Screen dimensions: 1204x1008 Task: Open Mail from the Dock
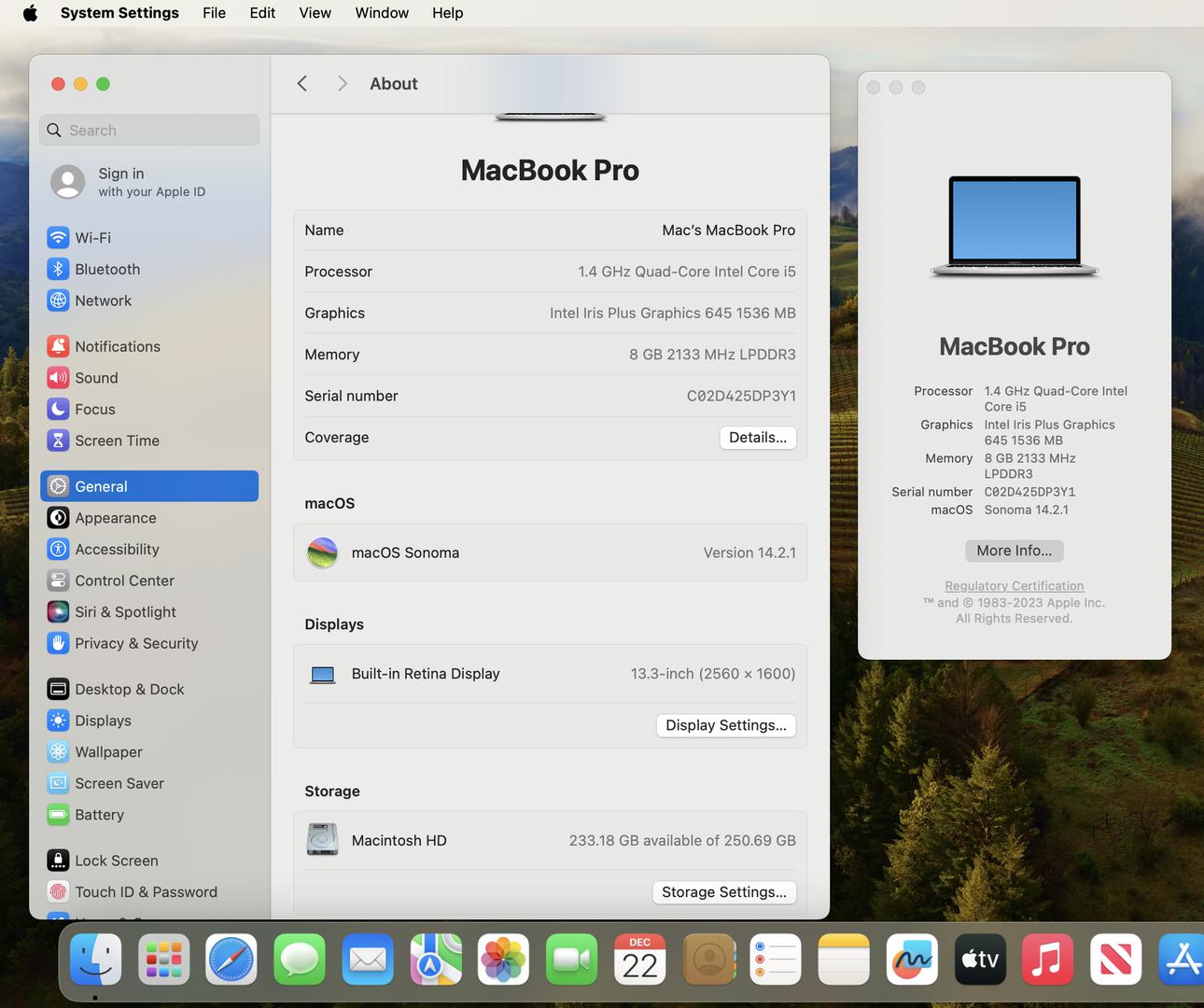[368, 959]
